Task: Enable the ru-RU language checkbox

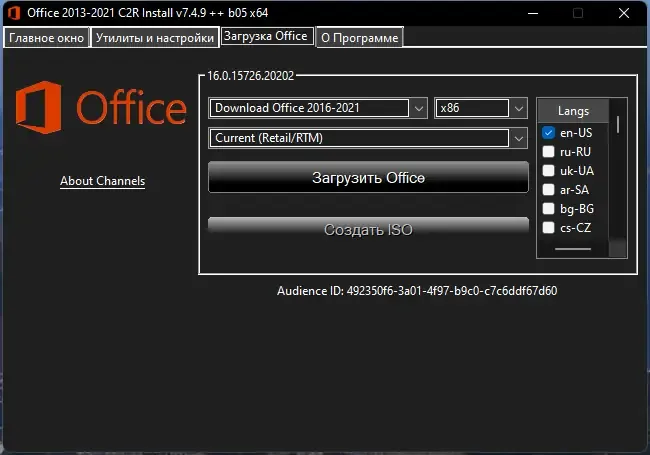Action: (548, 152)
